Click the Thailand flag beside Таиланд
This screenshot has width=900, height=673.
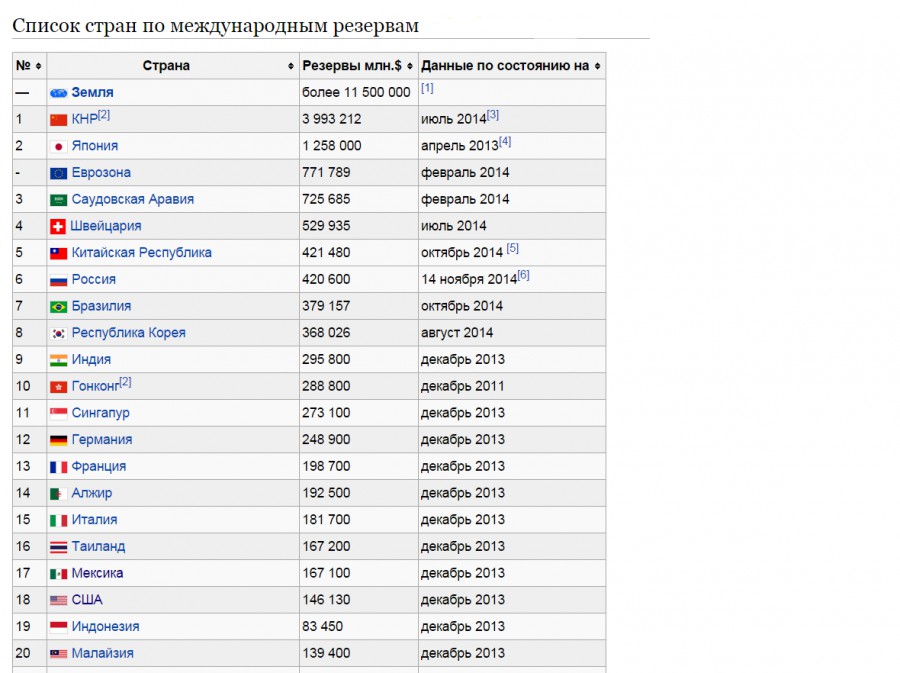click(x=59, y=547)
